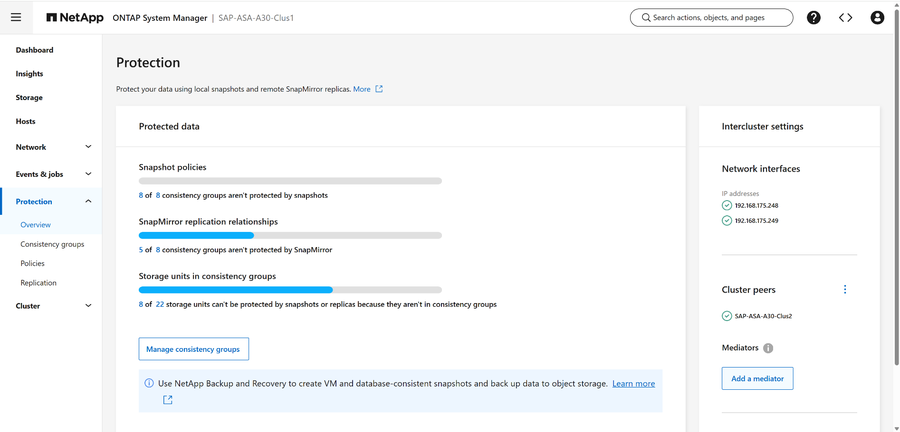Open the user account profile icon
This screenshot has height=432, width=900.
[877, 18]
